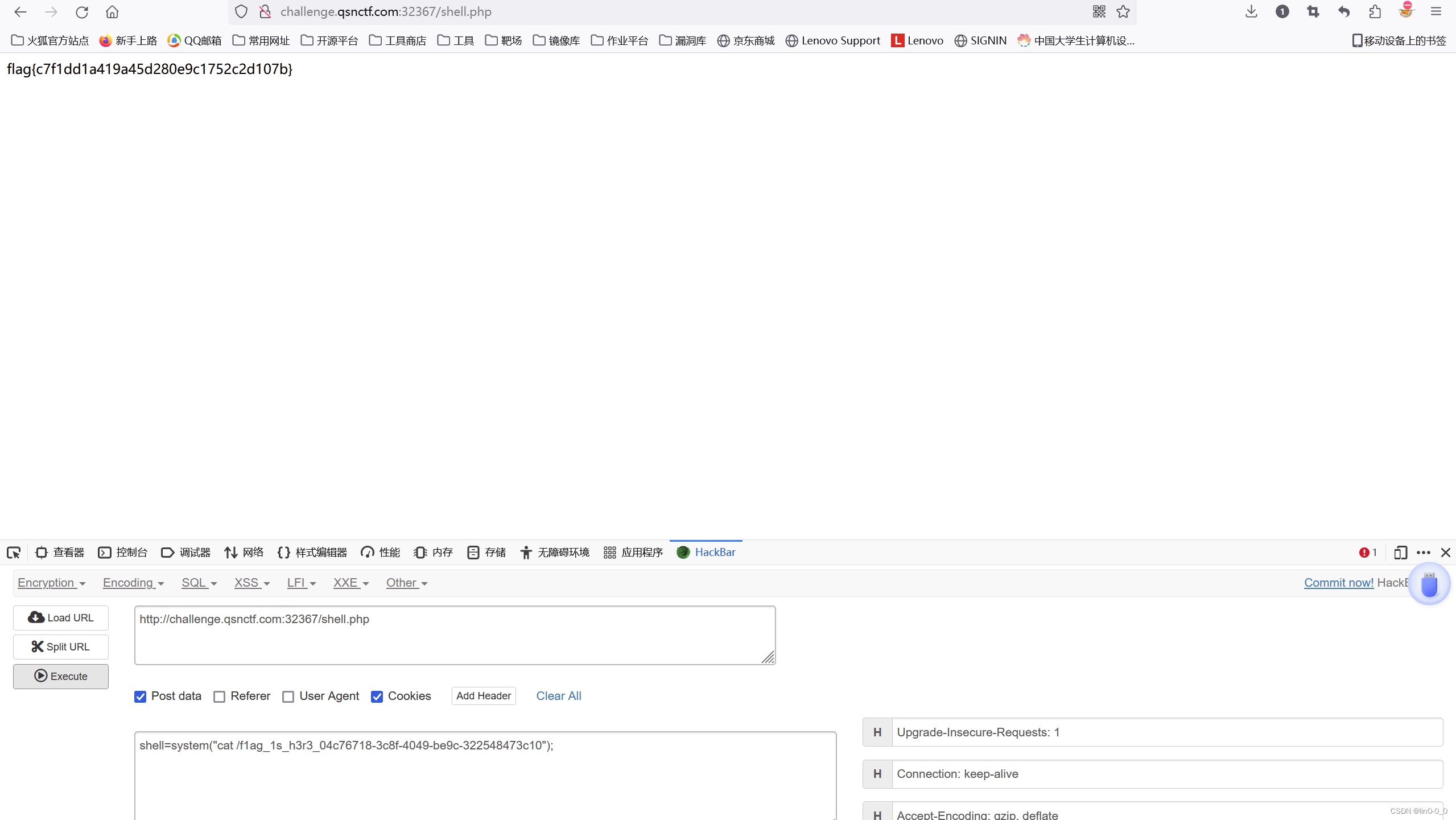
Task: Click the Clear All link
Action: (558, 696)
